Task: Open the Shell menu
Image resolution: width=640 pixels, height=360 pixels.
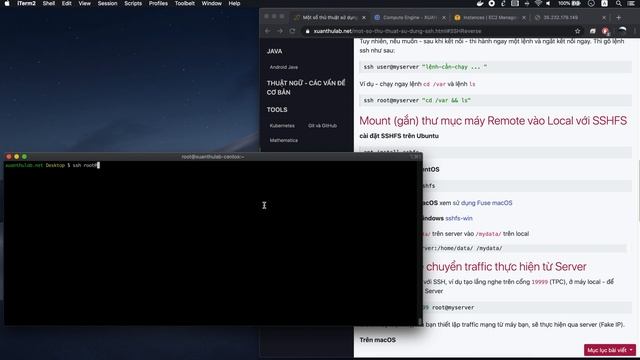Action: pos(49,4)
